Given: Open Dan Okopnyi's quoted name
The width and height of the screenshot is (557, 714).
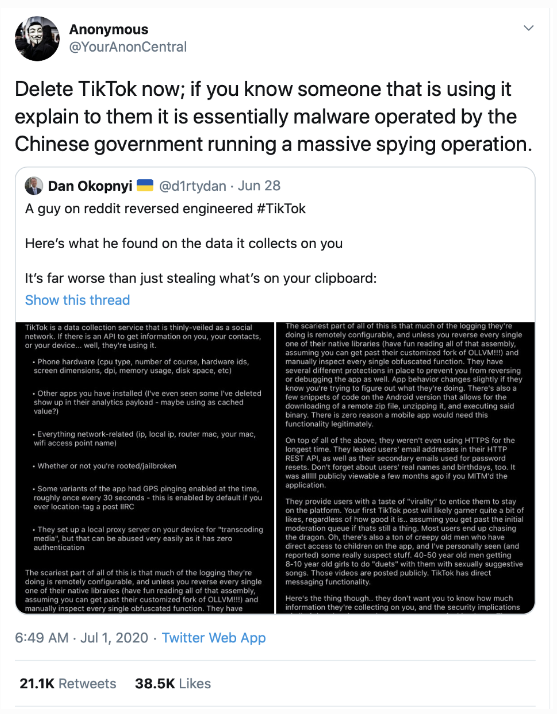Looking at the screenshot, I should point(90,186).
